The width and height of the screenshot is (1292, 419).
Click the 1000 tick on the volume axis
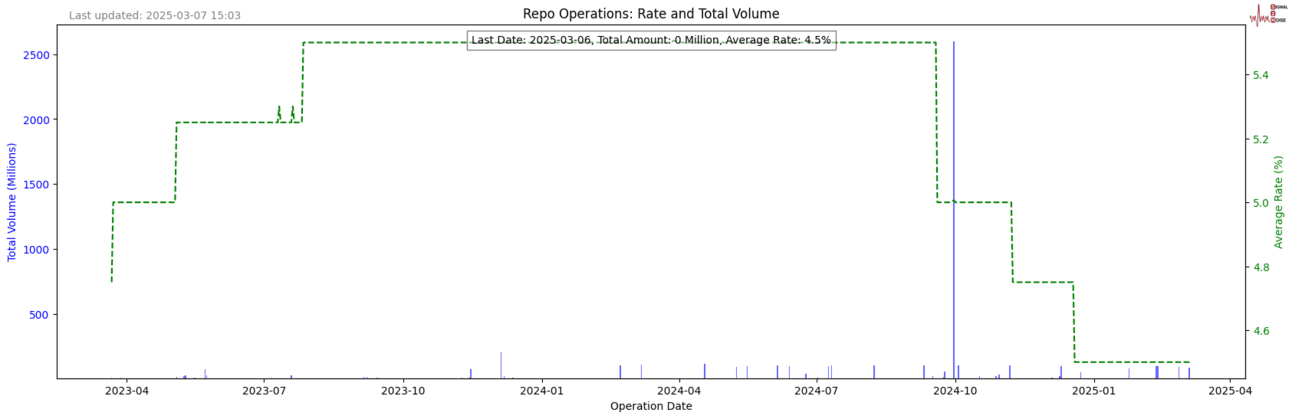[x=36, y=250]
